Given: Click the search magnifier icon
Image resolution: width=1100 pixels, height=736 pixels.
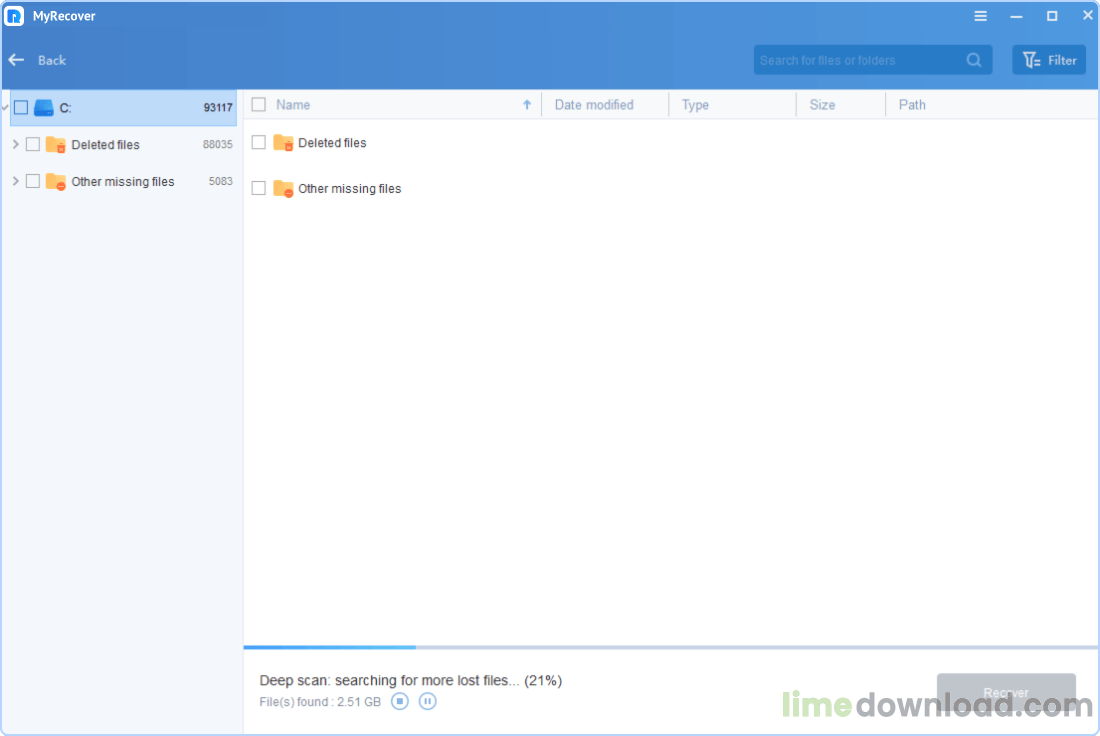Looking at the screenshot, I should 974,60.
